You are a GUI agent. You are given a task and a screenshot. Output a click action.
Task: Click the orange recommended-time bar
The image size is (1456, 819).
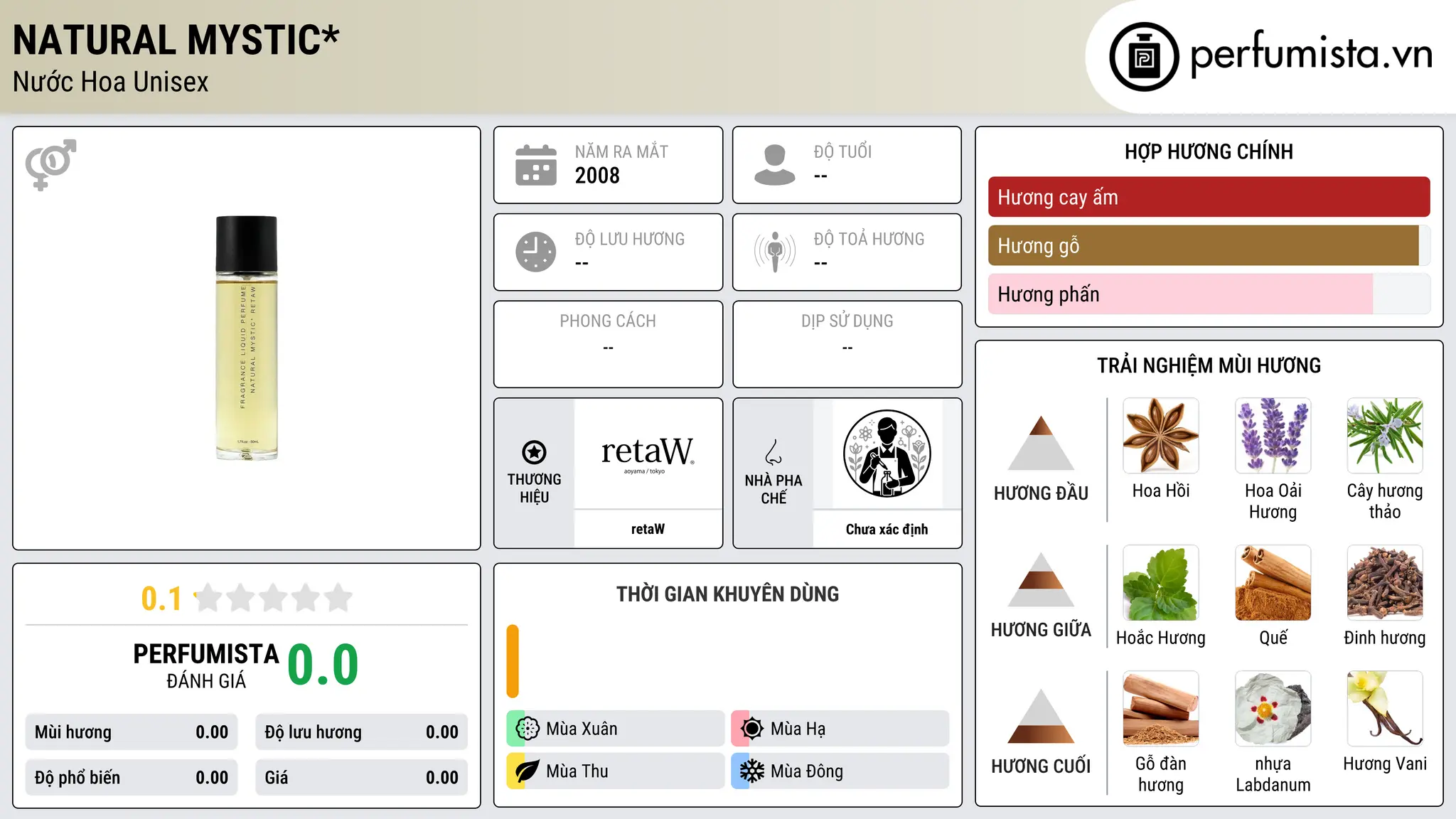pyautogui.click(x=513, y=661)
